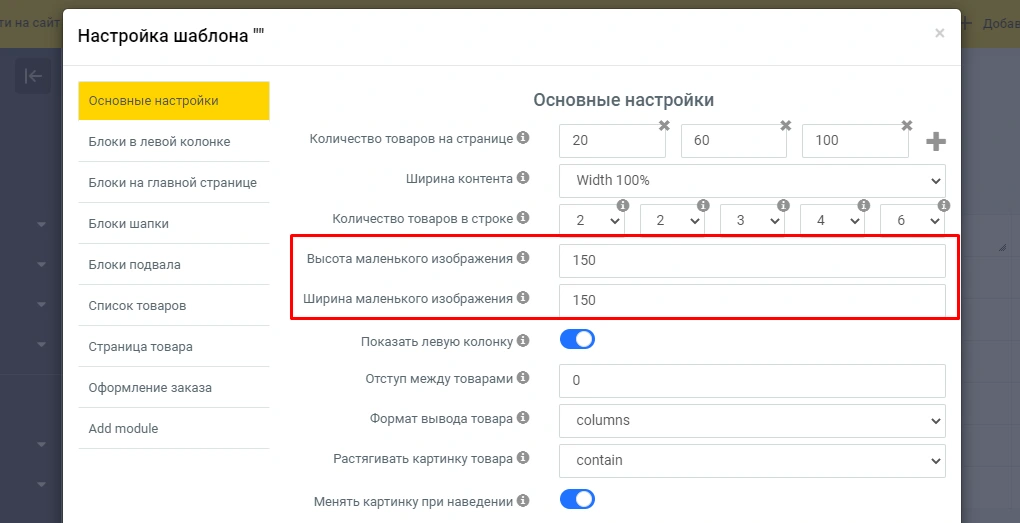This screenshot has width=1020, height=523.
Task: Expand the Формат вывода товара dropdown
Action: click(752, 420)
